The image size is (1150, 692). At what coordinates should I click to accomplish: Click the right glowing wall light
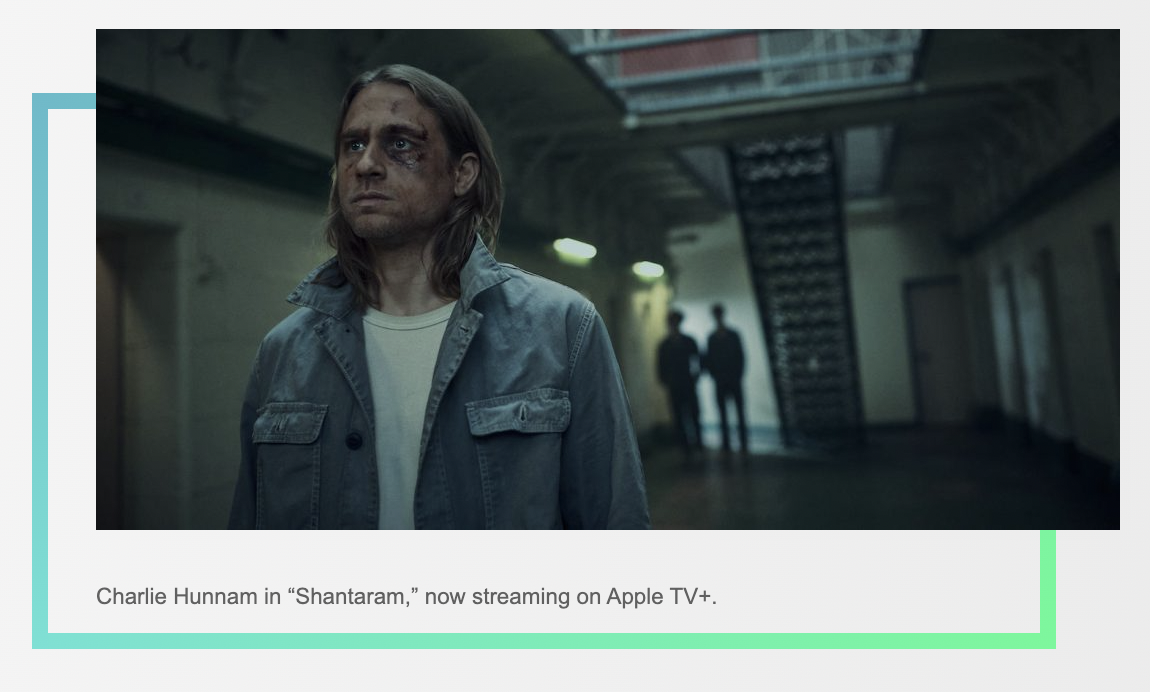pos(648,270)
